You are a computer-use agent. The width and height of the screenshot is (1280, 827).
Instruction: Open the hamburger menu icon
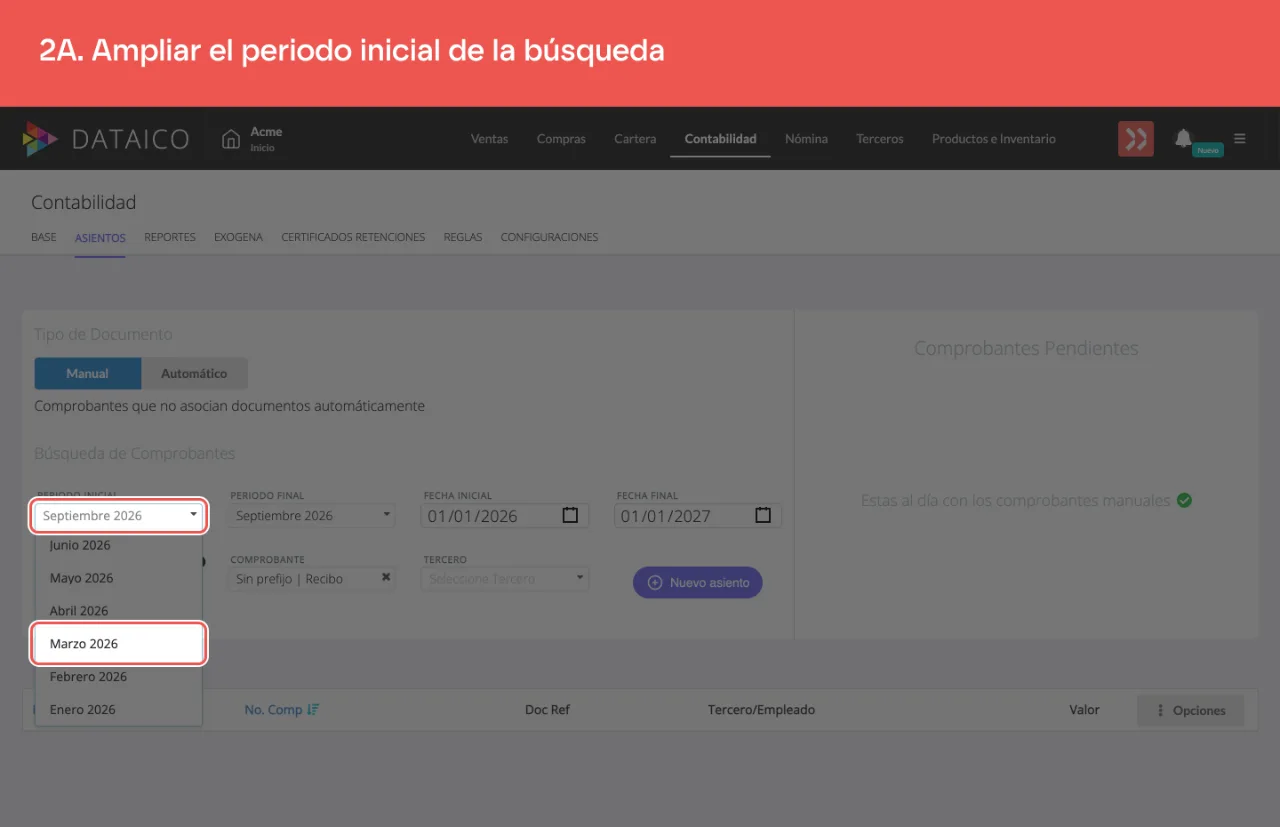tap(1240, 139)
